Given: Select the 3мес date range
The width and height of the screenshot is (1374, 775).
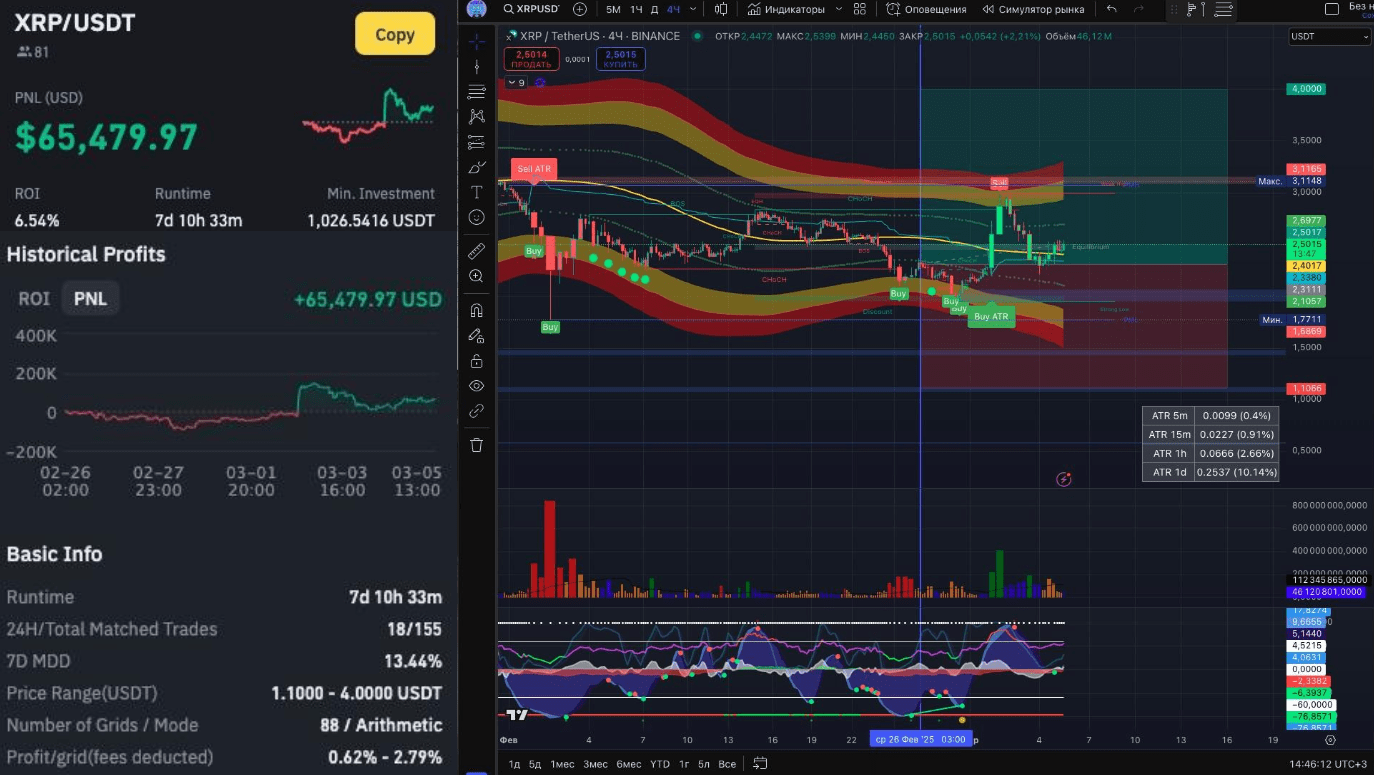Looking at the screenshot, I should tap(595, 764).
